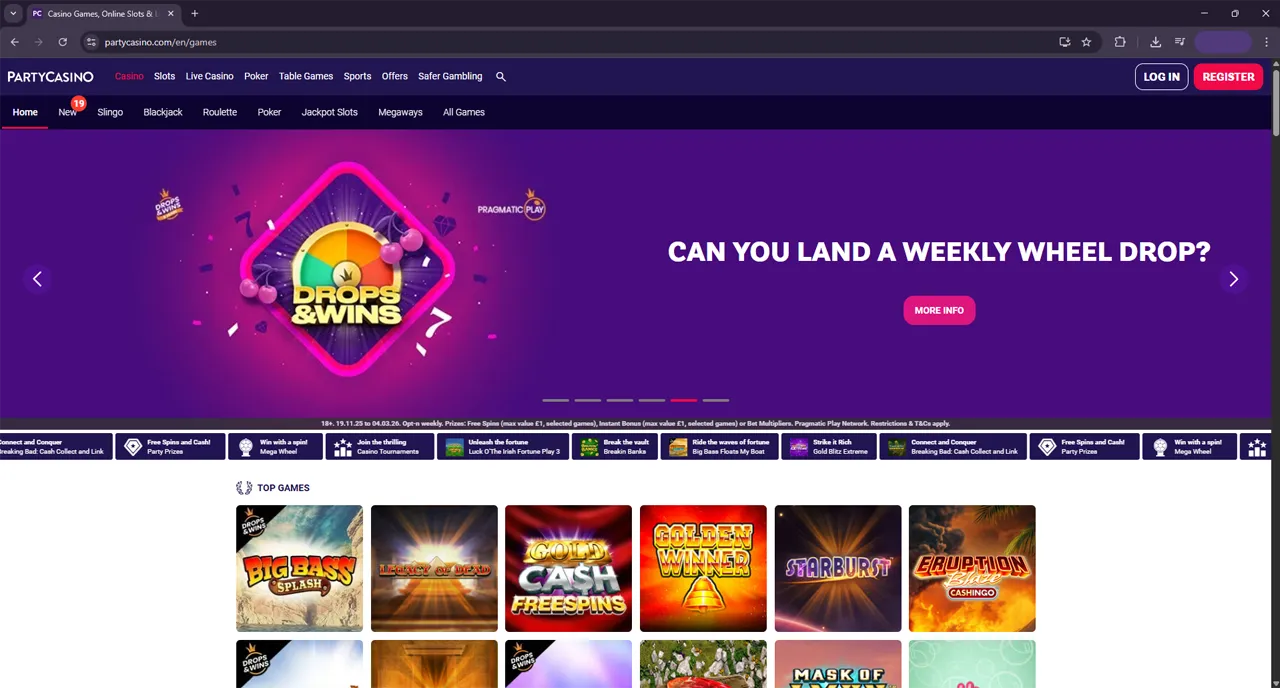Click the REGISTER button
1280x688 pixels.
pyautogui.click(x=1228, y=77)
